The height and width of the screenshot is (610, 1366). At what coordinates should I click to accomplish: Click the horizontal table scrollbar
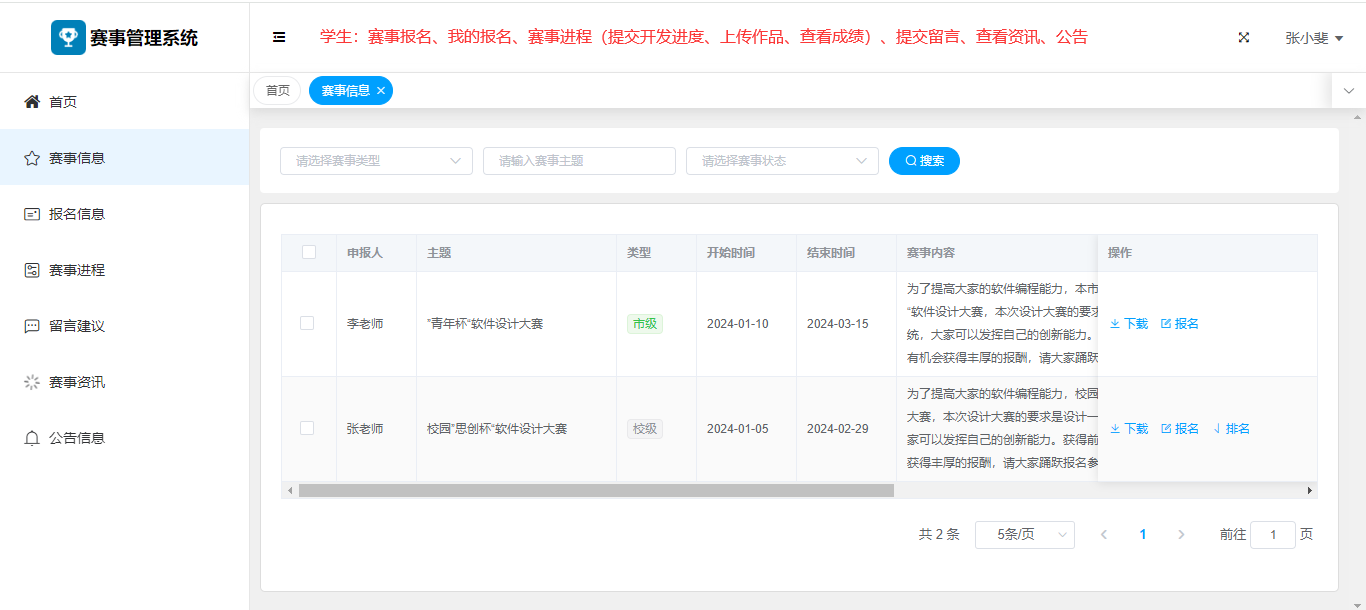pyautogui.click(x=596, y=490)
